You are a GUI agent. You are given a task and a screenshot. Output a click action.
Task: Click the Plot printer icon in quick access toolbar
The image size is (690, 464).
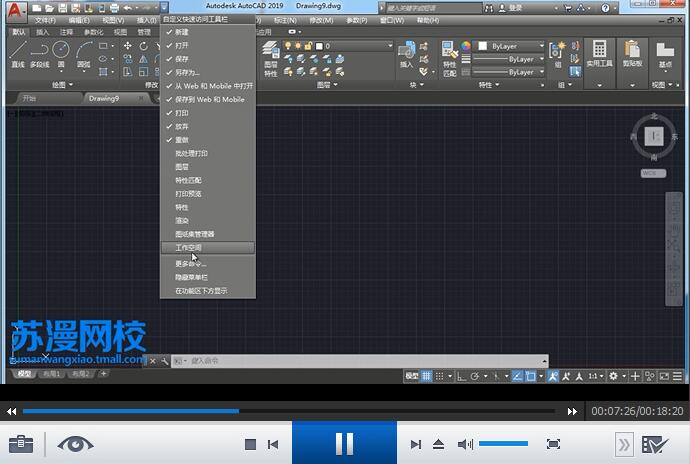(x=114, y=8)
